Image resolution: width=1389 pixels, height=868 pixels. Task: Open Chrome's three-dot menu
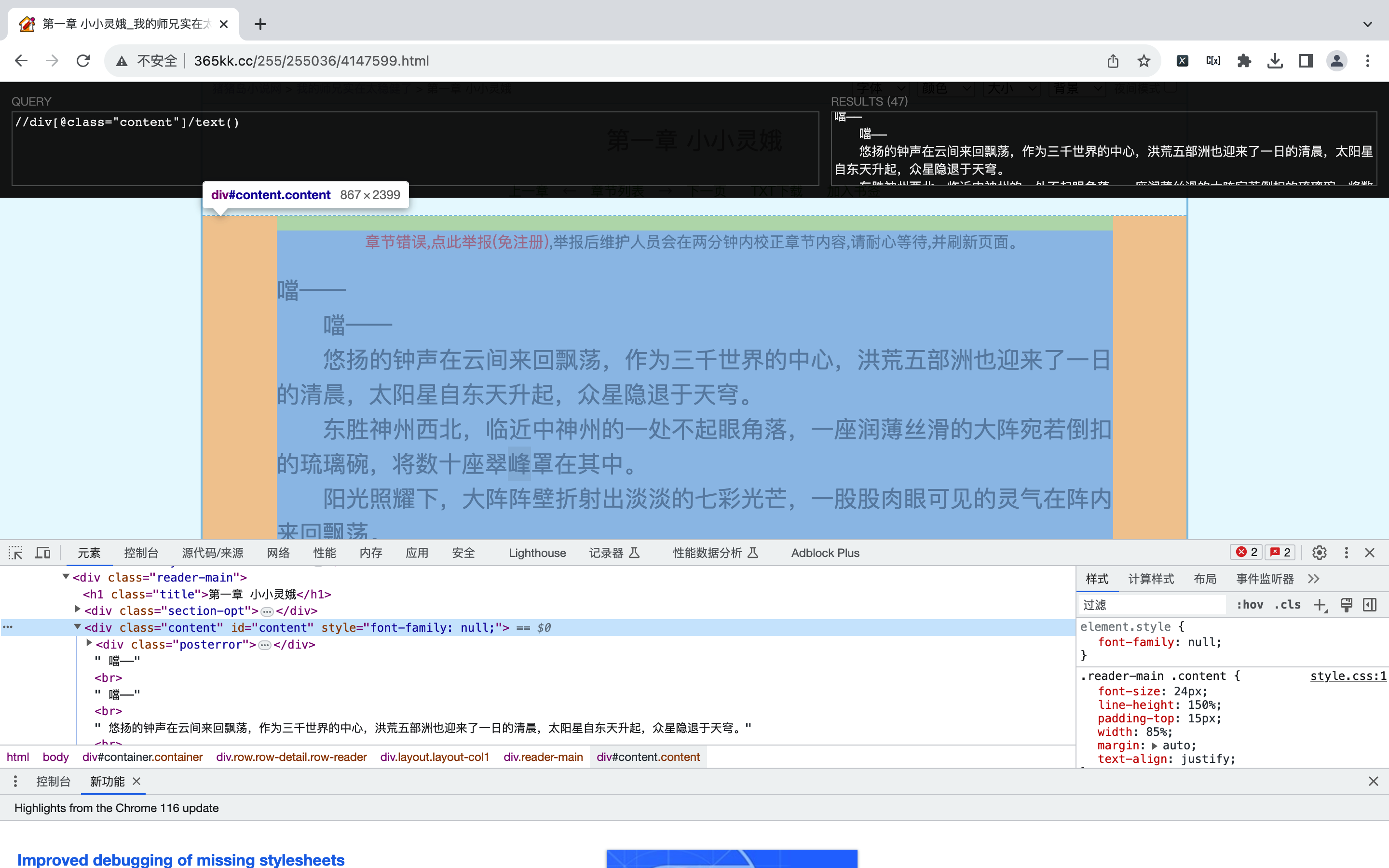(x=1368, y=61)
